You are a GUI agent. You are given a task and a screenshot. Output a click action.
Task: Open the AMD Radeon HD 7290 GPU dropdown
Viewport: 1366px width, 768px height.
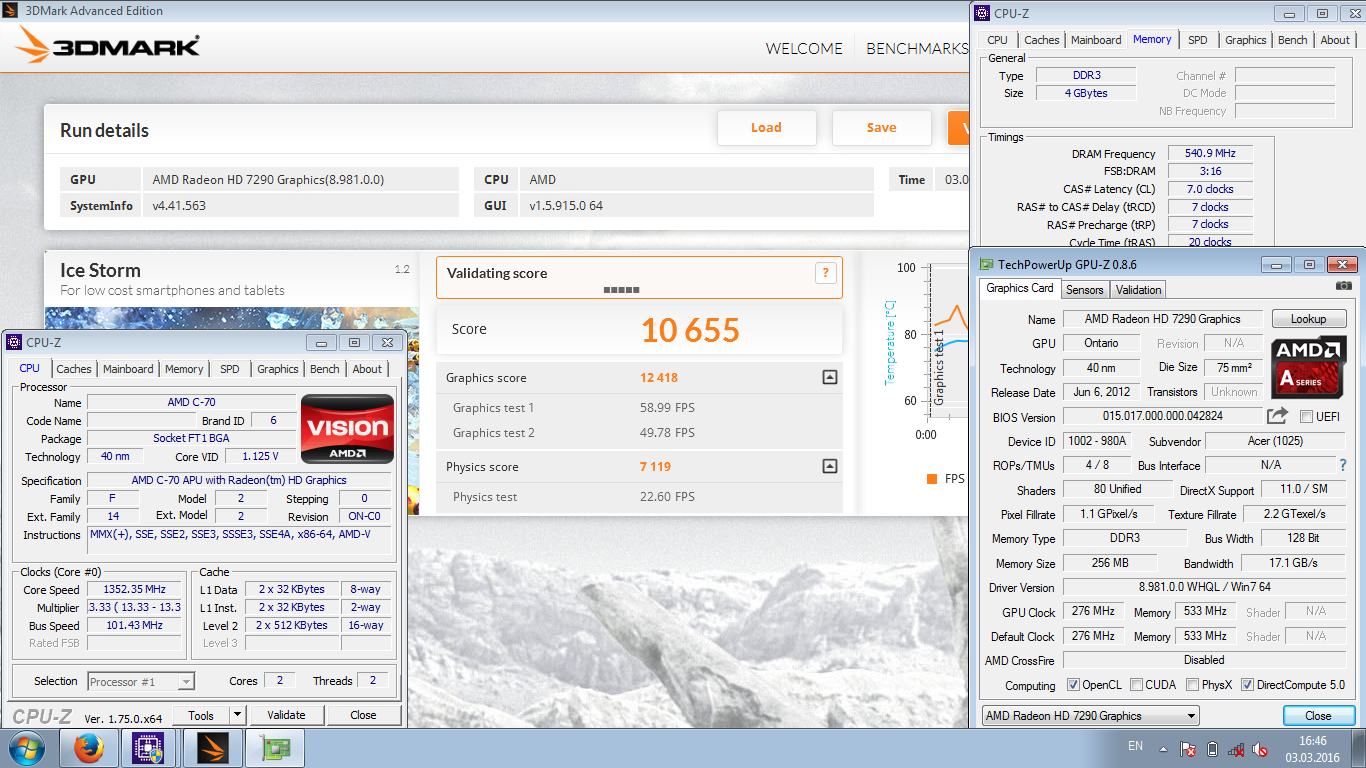(x=1091, y=716)
